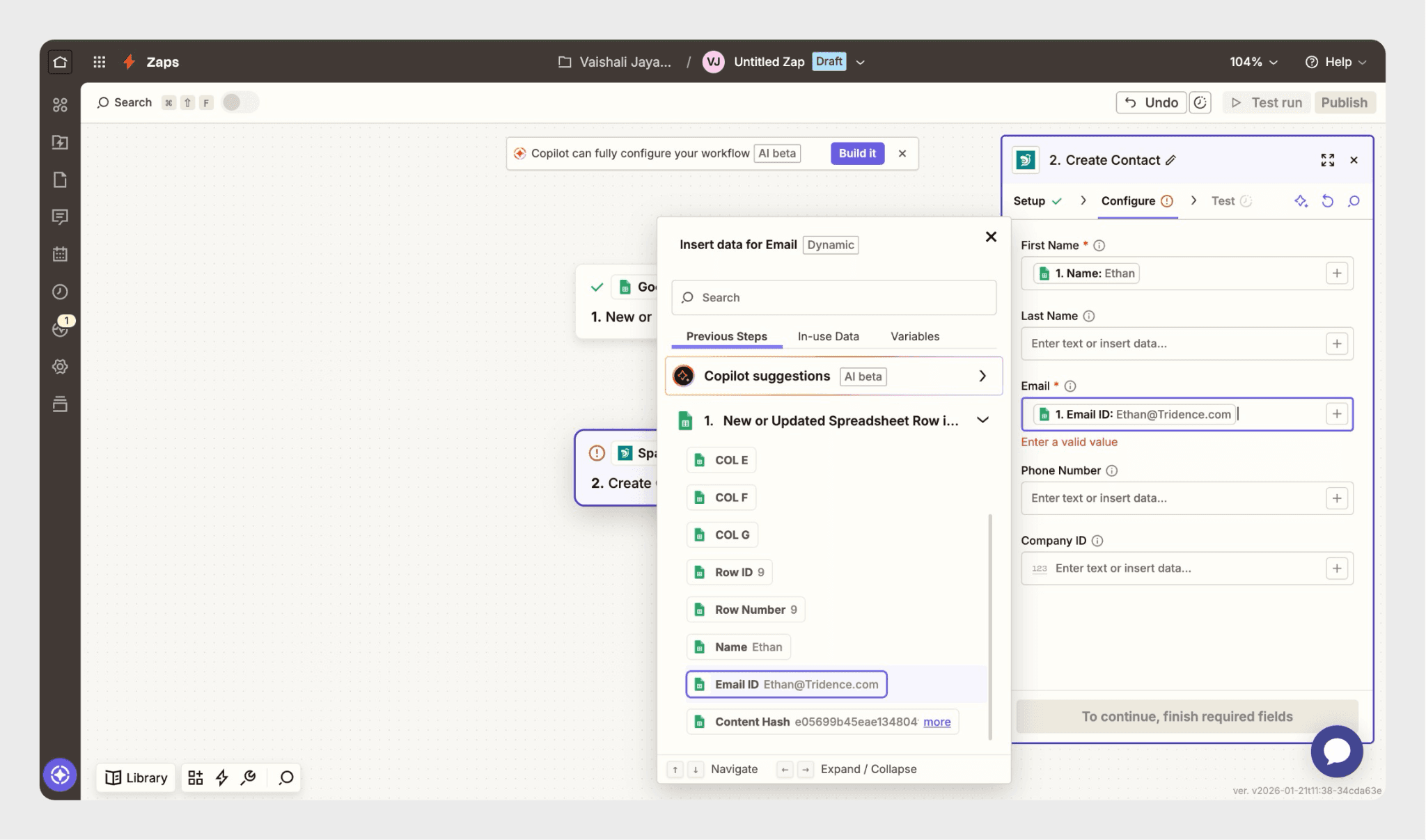Click the AI sparkle icon in panel
The image size is (1426, 840).
pyautogui.click(x=1300, y=201)
